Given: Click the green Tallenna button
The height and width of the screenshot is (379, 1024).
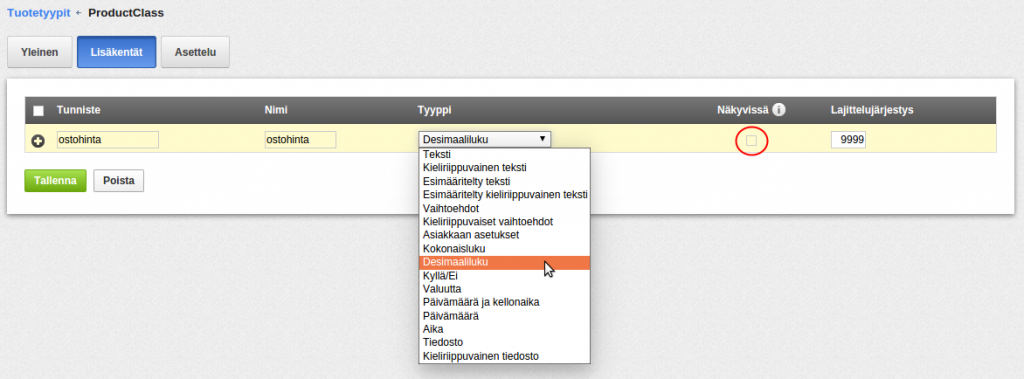Looking at the screenshot, I should coord(56,181).
